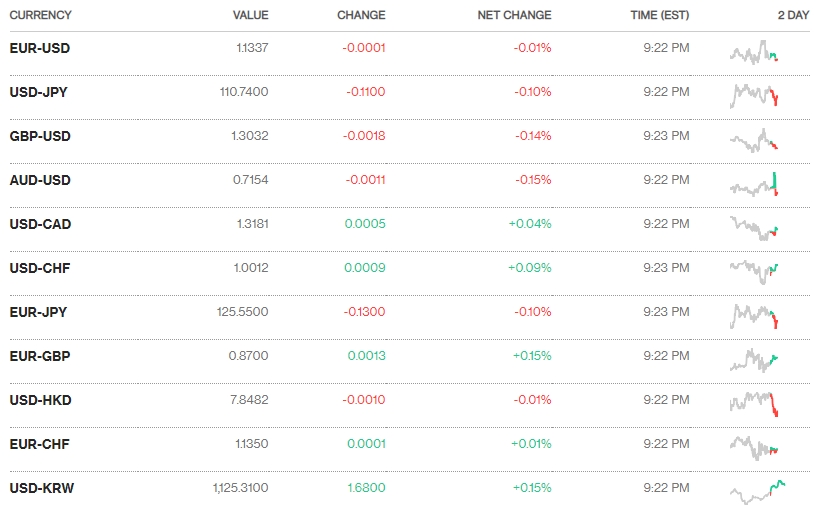Click the NET CHANGE column header
The image size is (820, 511).
514,16
